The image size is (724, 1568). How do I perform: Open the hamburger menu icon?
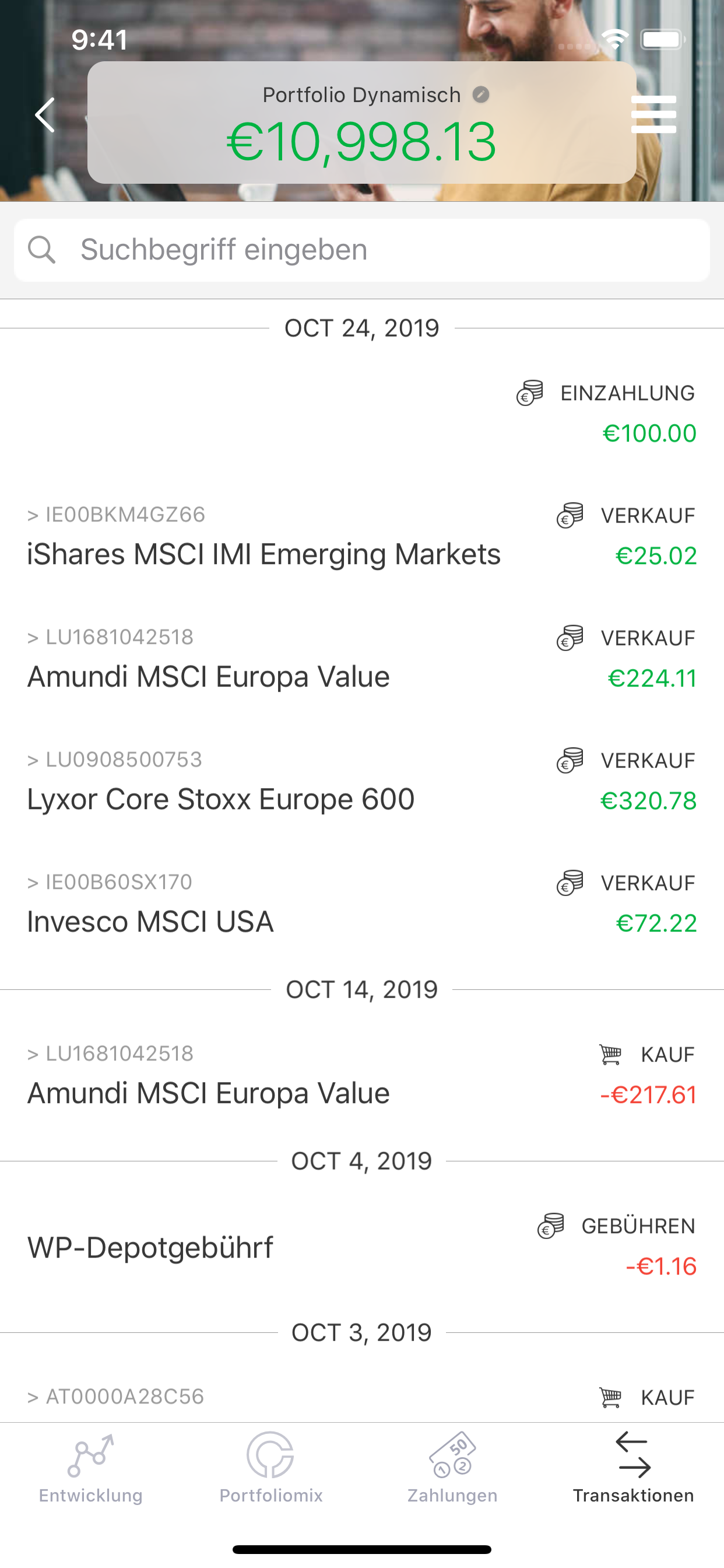click(653, 114)
